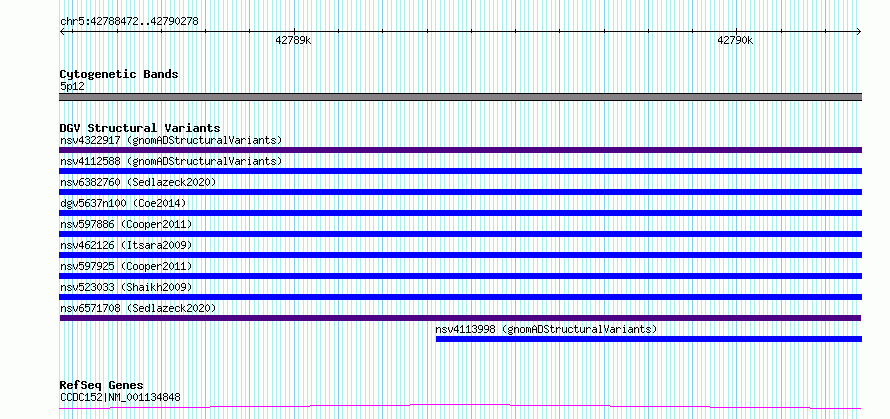Click the purple bar for nsv4322917
Image resolution: width=890 pixels, height=419 pixels.
[460, 150]
